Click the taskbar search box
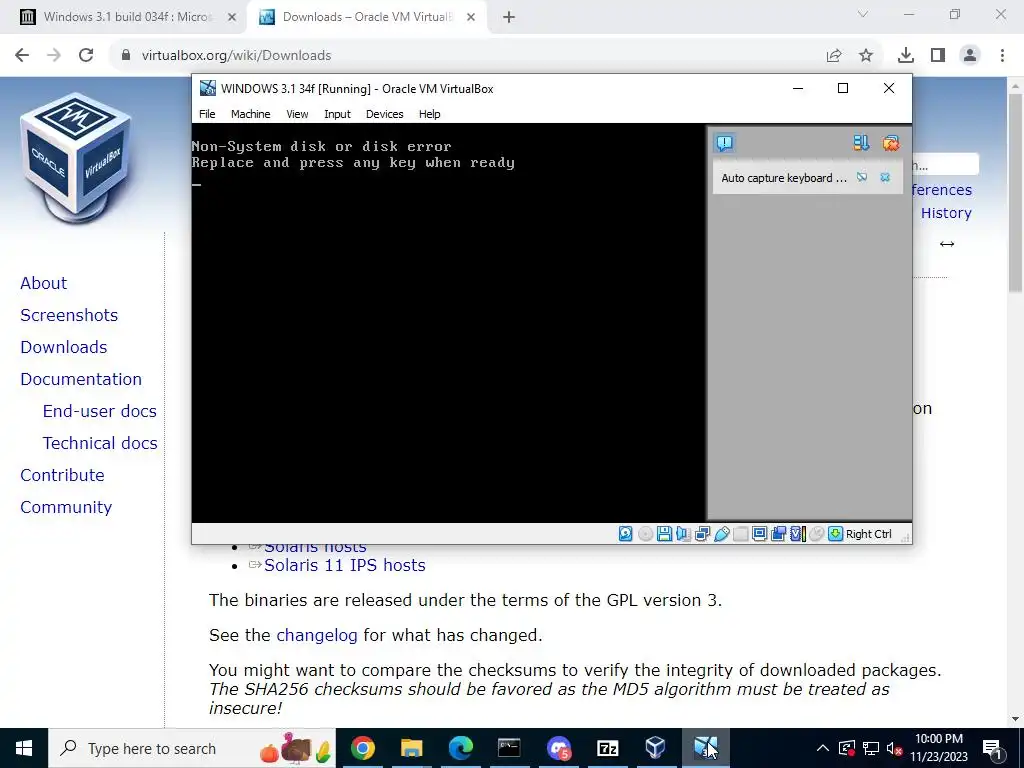 tap(192, 748)
